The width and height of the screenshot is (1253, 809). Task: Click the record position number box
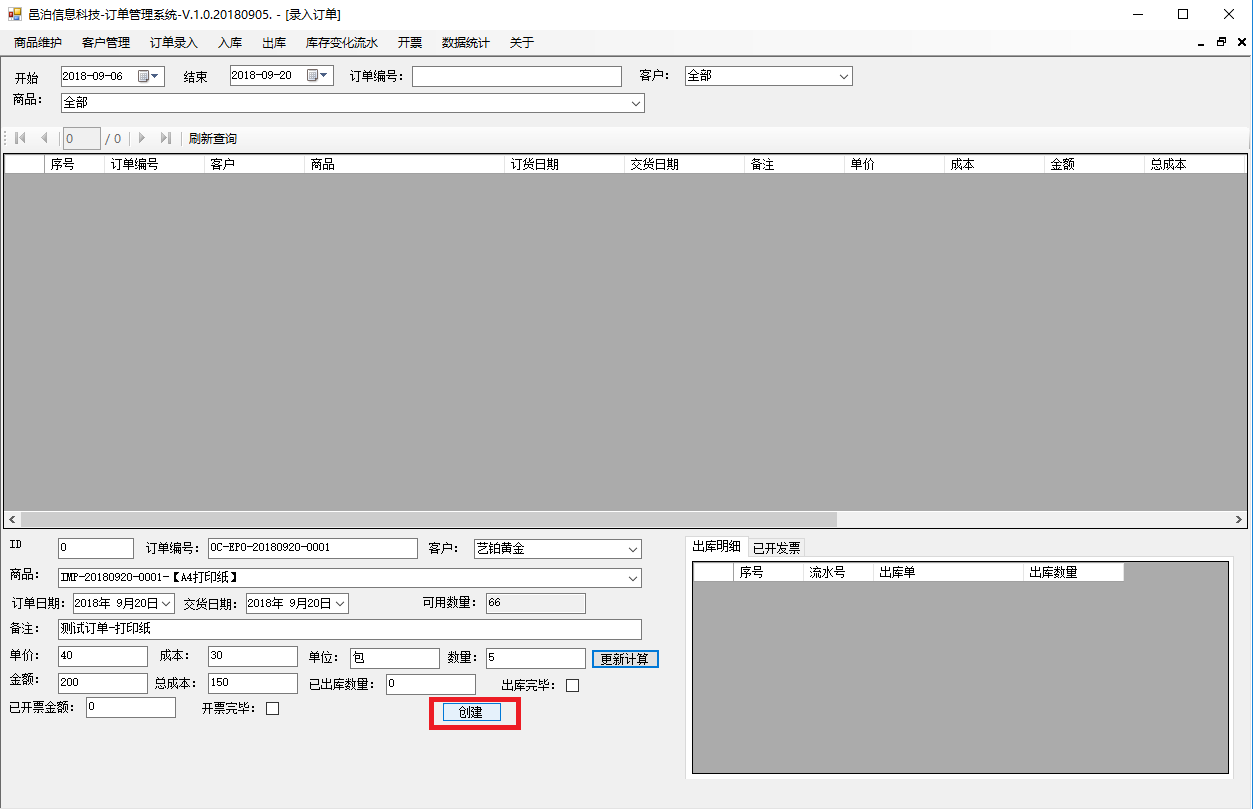click(x=81, y=138)
